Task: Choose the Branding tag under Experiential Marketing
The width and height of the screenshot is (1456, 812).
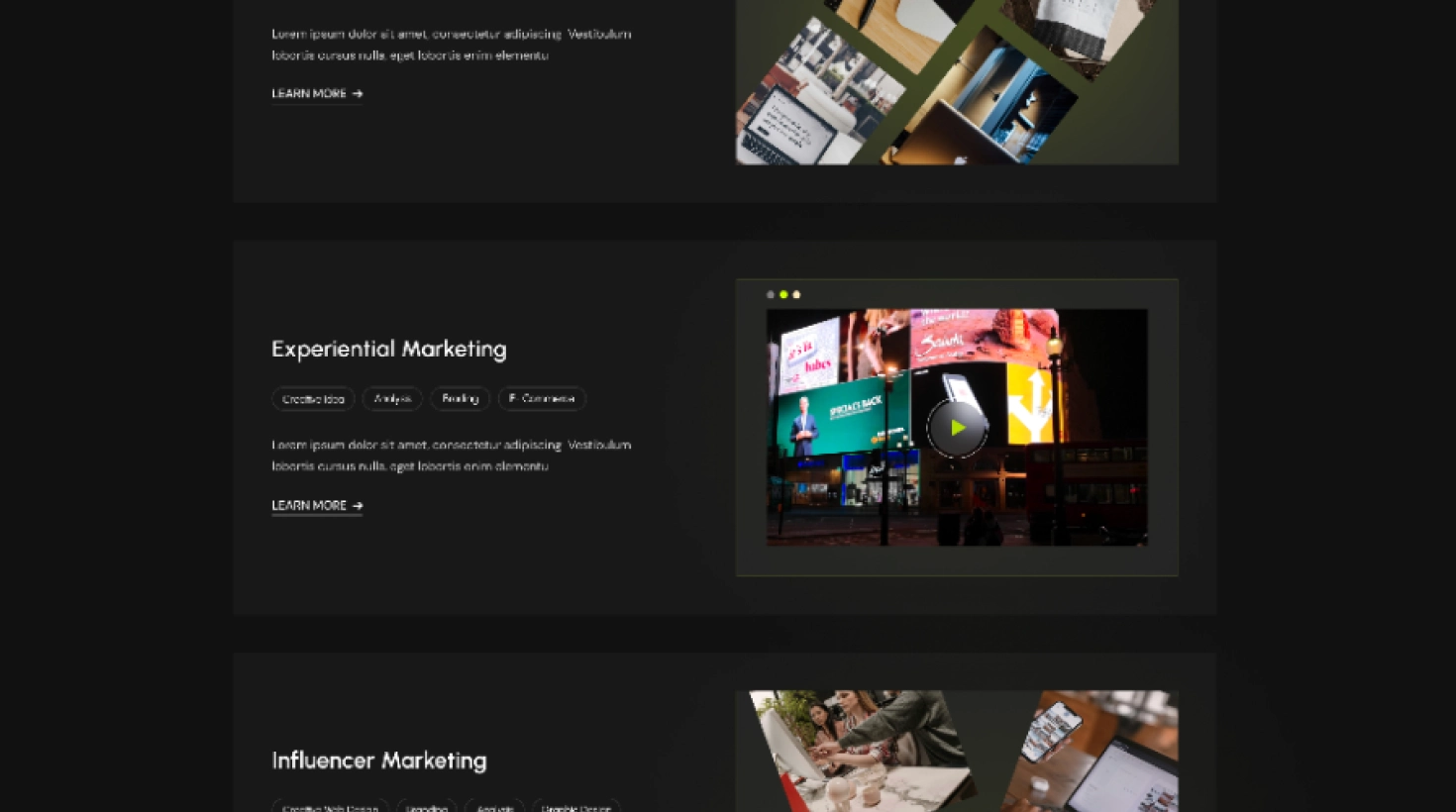Action: 460,399
